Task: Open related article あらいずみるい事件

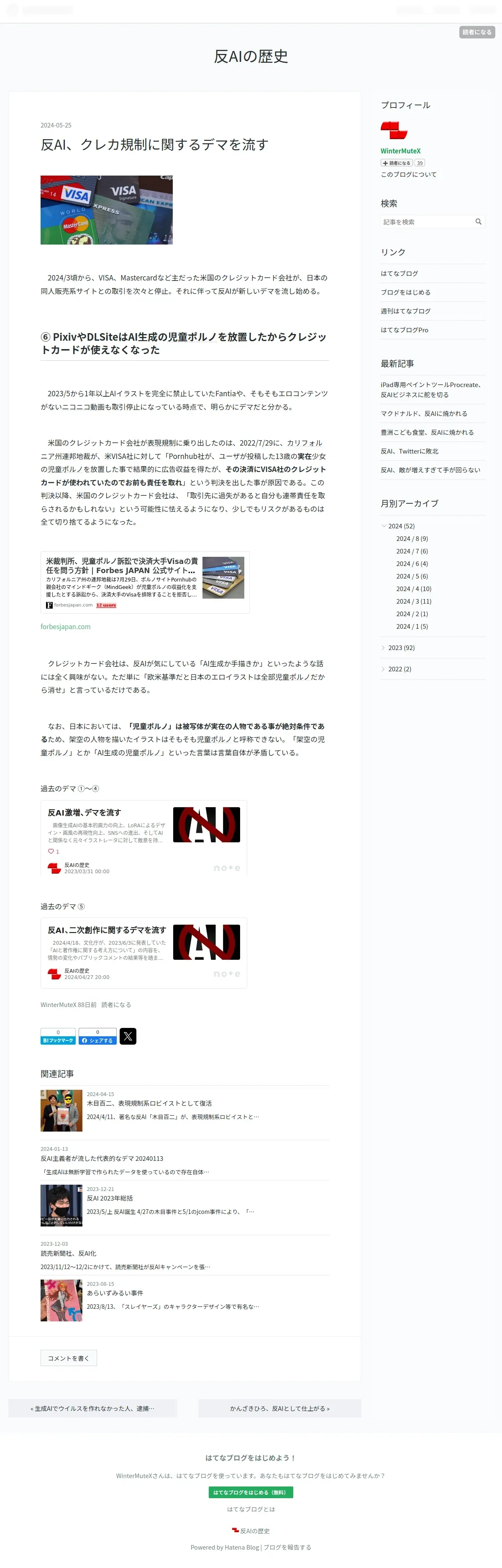Action: click(x=115, y=1293)
